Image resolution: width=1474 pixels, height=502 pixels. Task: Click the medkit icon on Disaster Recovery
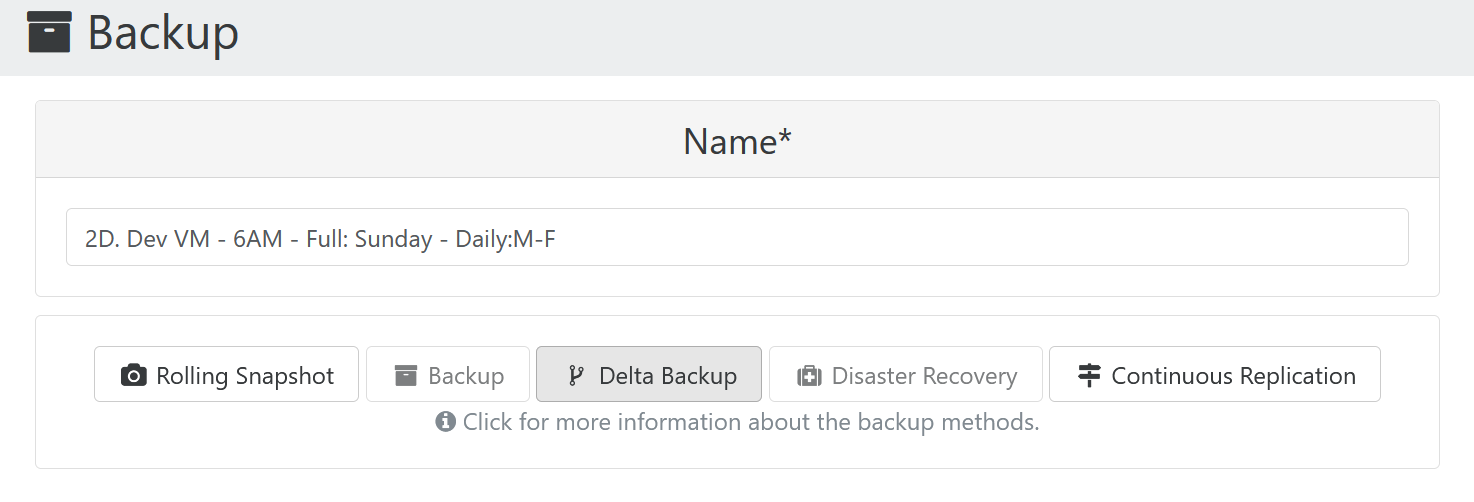coord(808,376)
